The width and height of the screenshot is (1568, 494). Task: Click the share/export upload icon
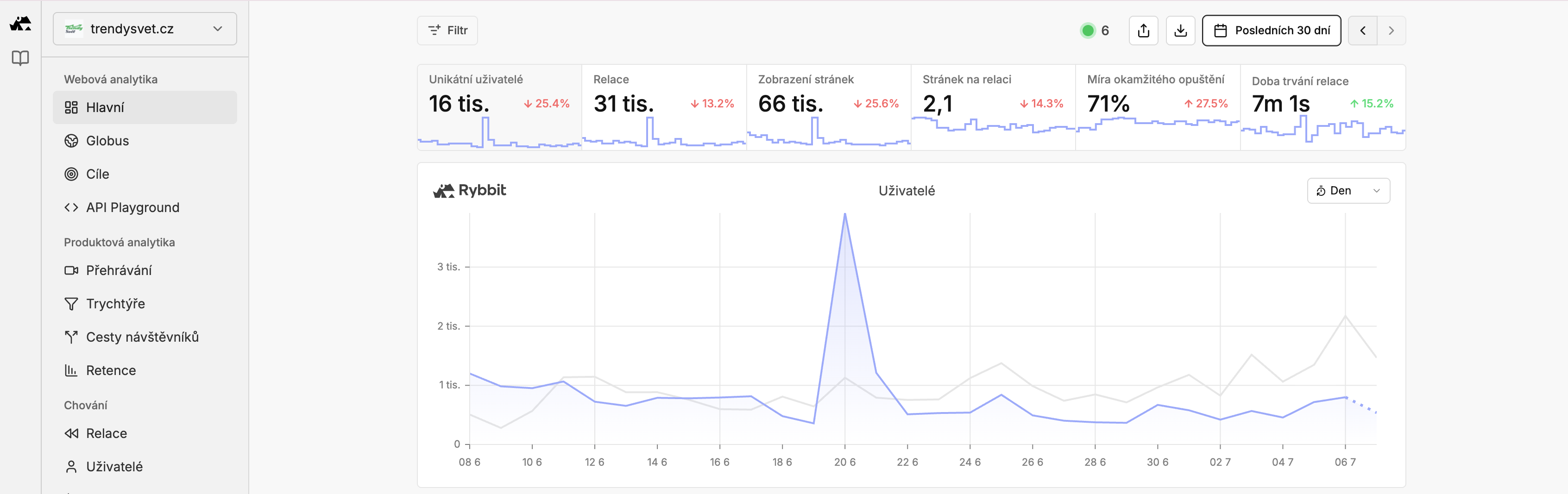(x=1143, y=31)
